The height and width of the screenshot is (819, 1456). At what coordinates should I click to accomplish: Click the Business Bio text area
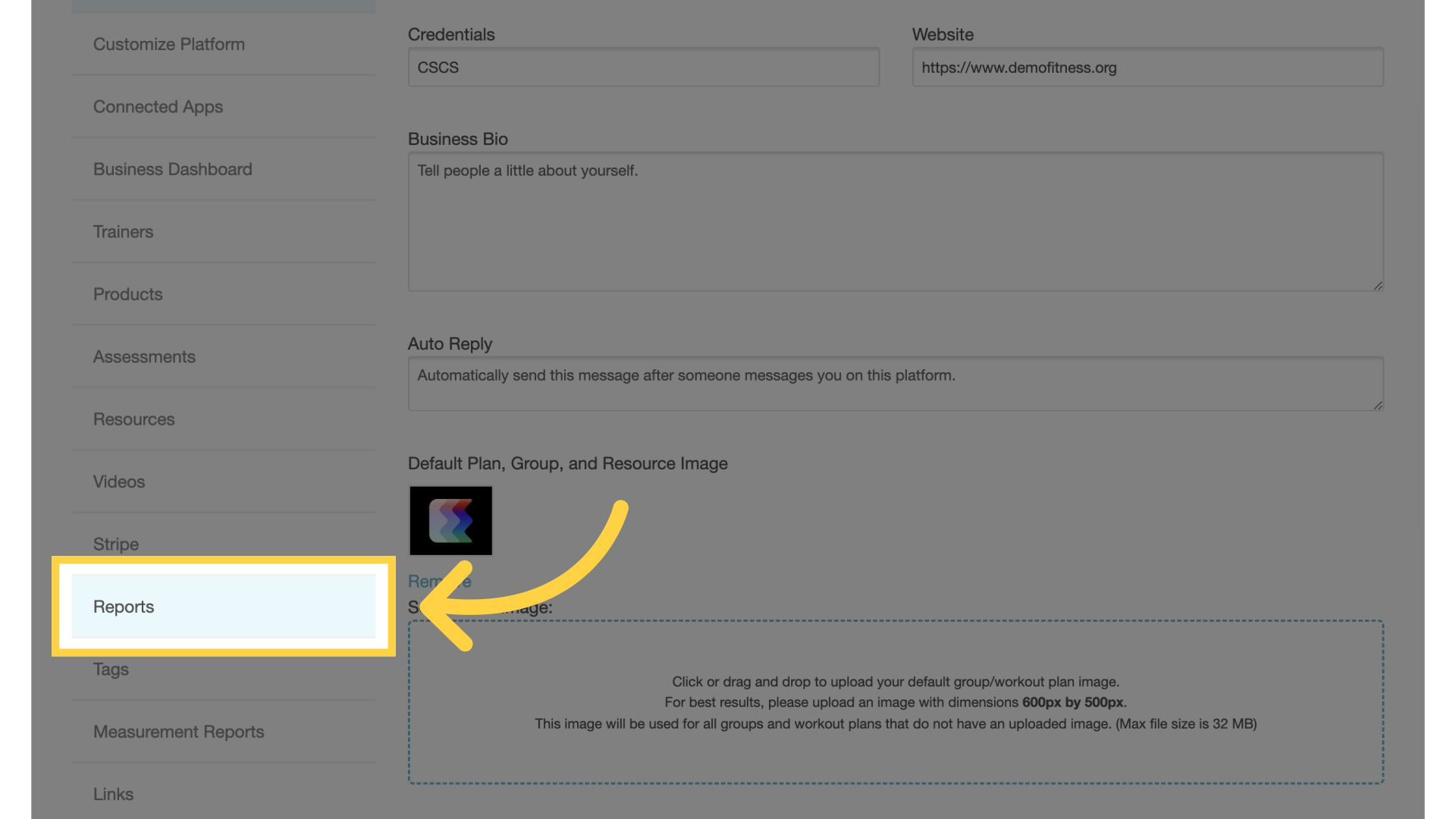896,221
